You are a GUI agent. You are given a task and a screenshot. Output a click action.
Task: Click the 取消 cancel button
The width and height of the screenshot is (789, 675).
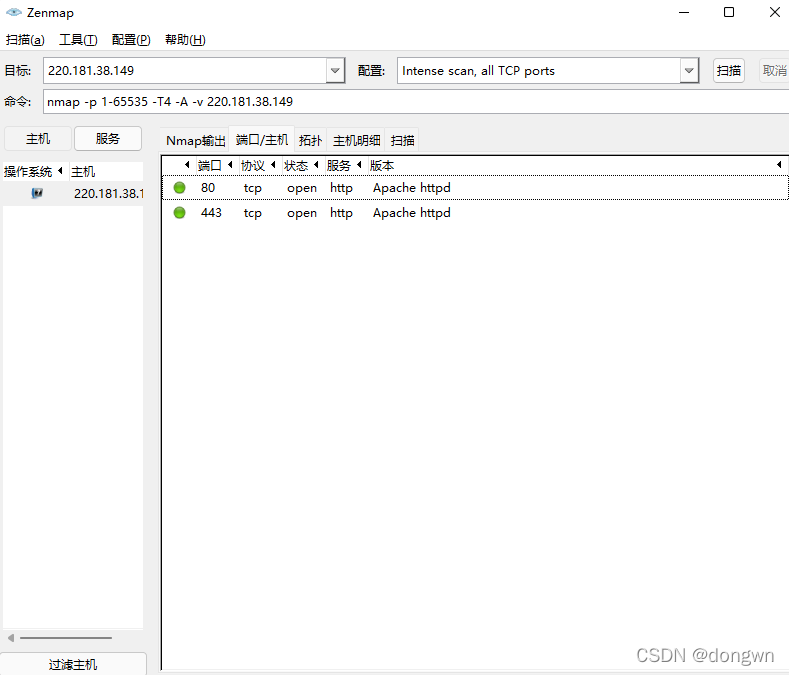(x=774, y=70)
